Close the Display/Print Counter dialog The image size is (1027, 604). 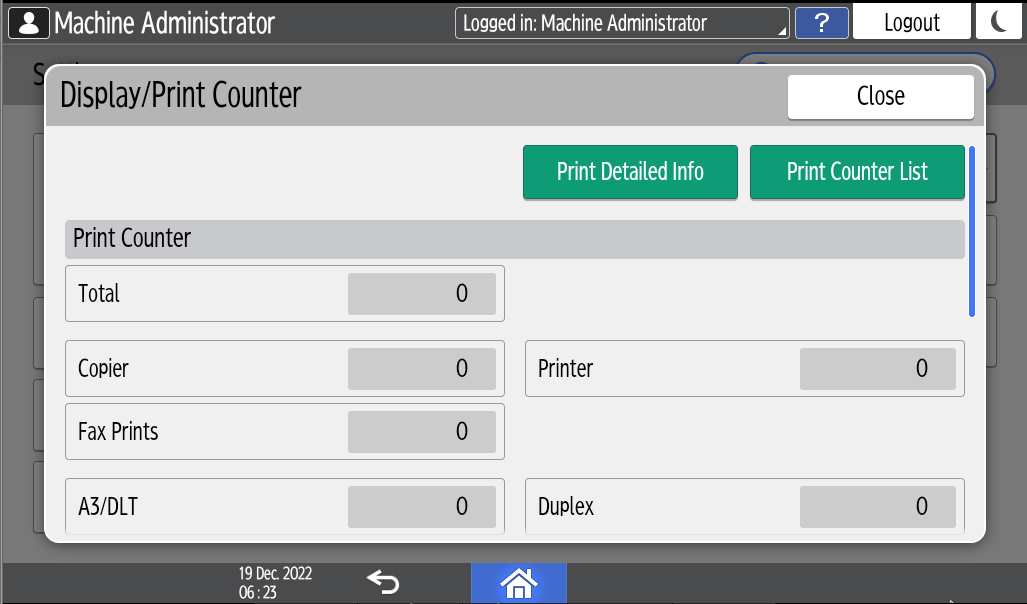tap(880, 97)
